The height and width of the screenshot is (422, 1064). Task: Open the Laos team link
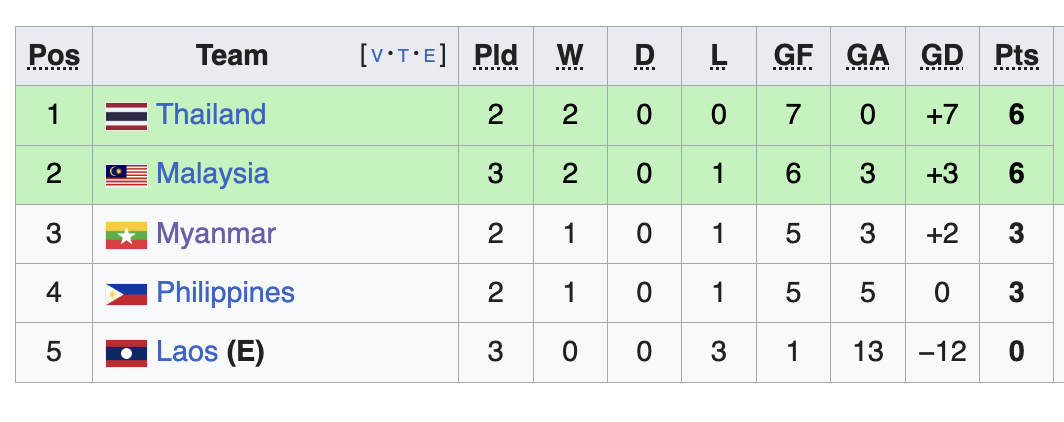tap(187, 352)
